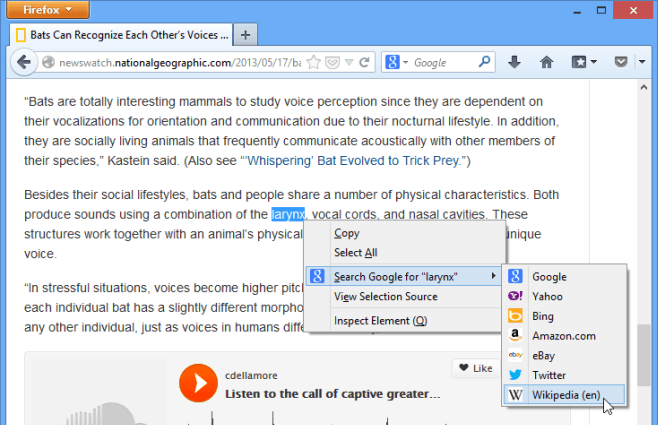This screenshot has width=658, height=425.
Task: Open 'Whispering' Bat Evolved to Trick Prey link
Action: tap(355, 161)
